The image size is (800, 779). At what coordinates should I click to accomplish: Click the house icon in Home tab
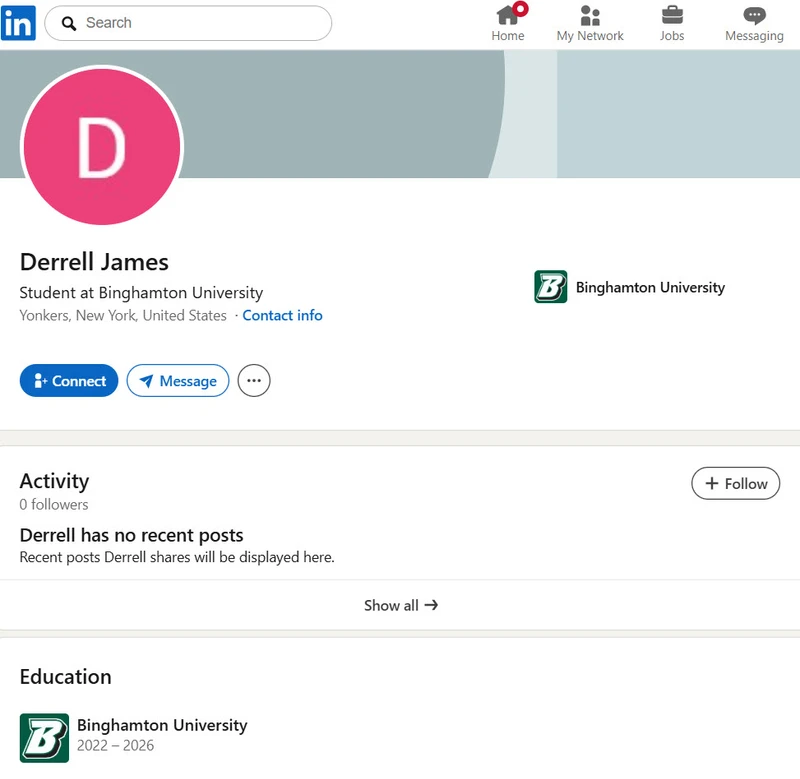(x=508, y=15)
